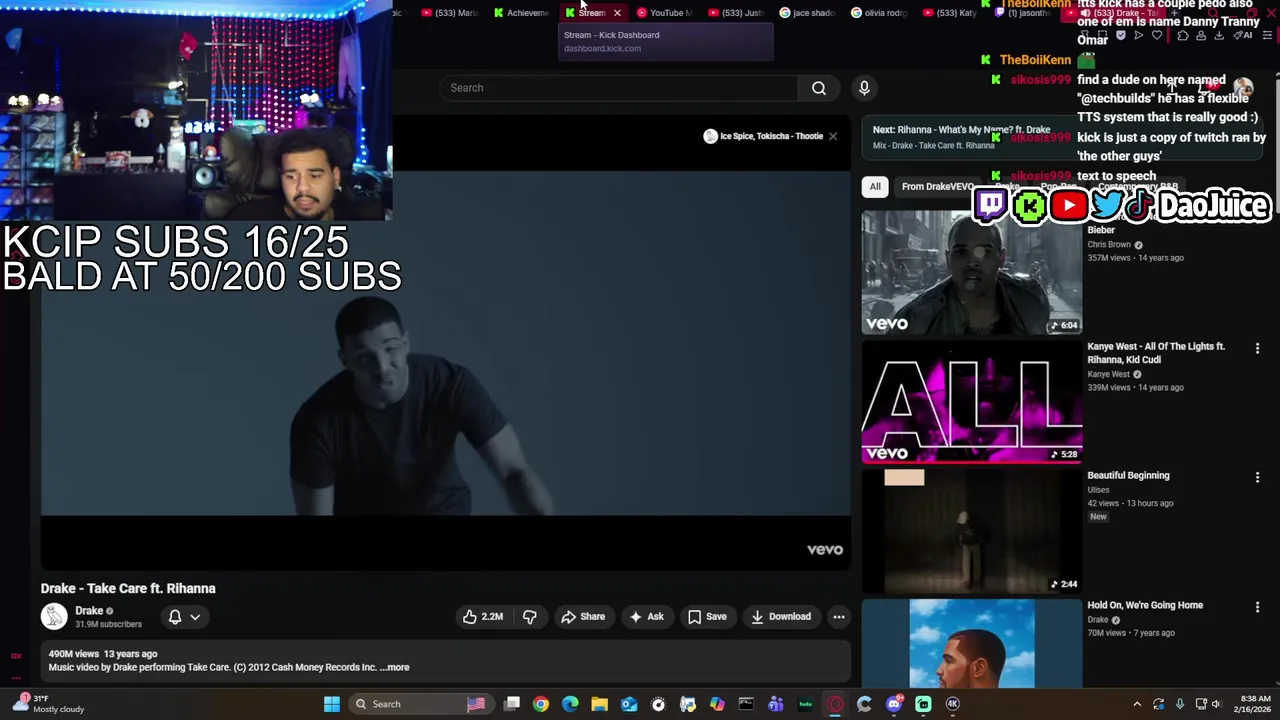Click the Drake - Take Care ft. Rihanna title

pos(128,589)
